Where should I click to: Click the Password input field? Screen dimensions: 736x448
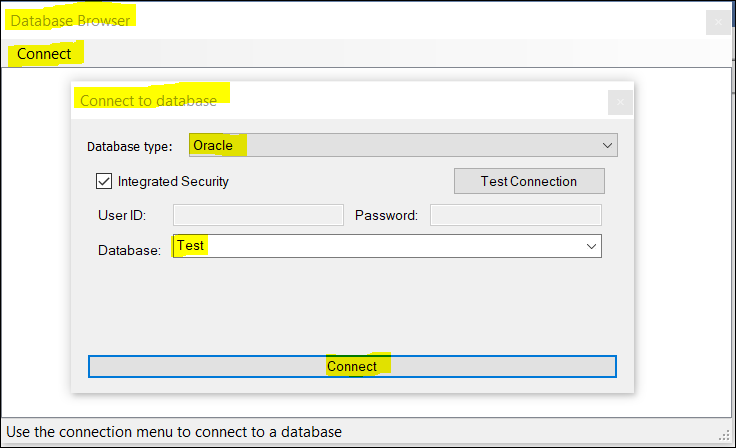(x=515, y=215)
